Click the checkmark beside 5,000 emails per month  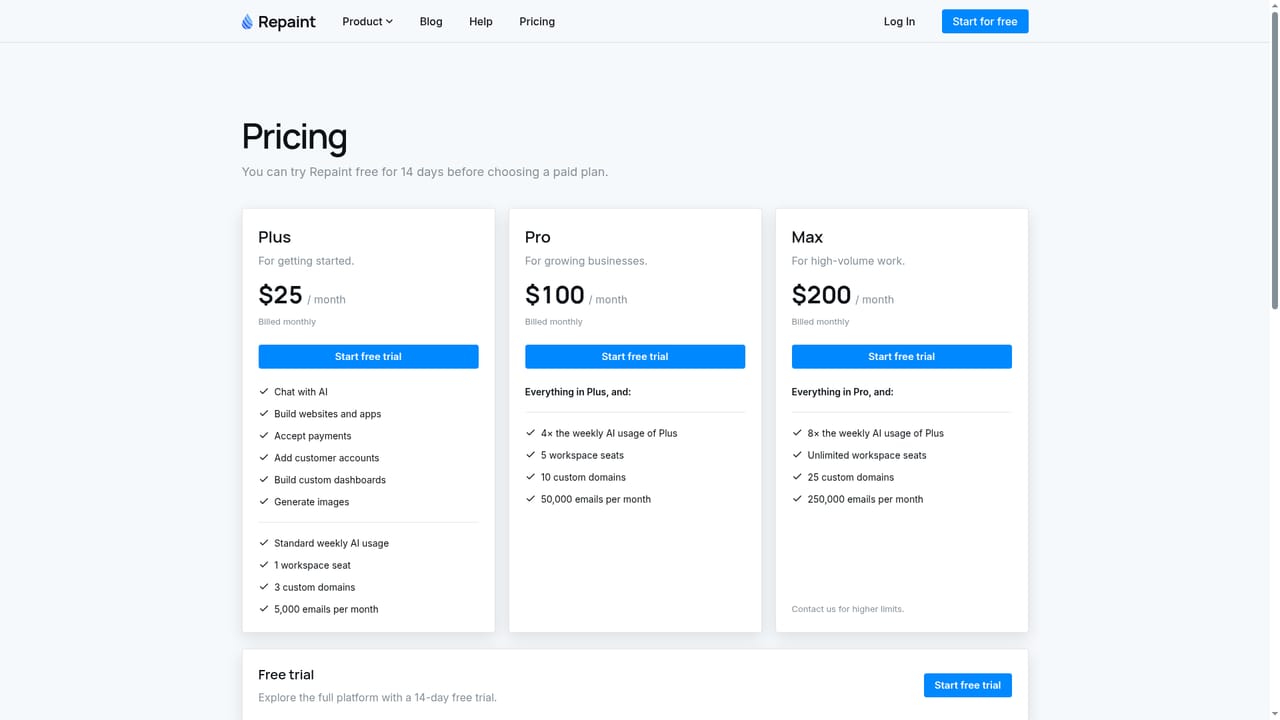point(264,609)
